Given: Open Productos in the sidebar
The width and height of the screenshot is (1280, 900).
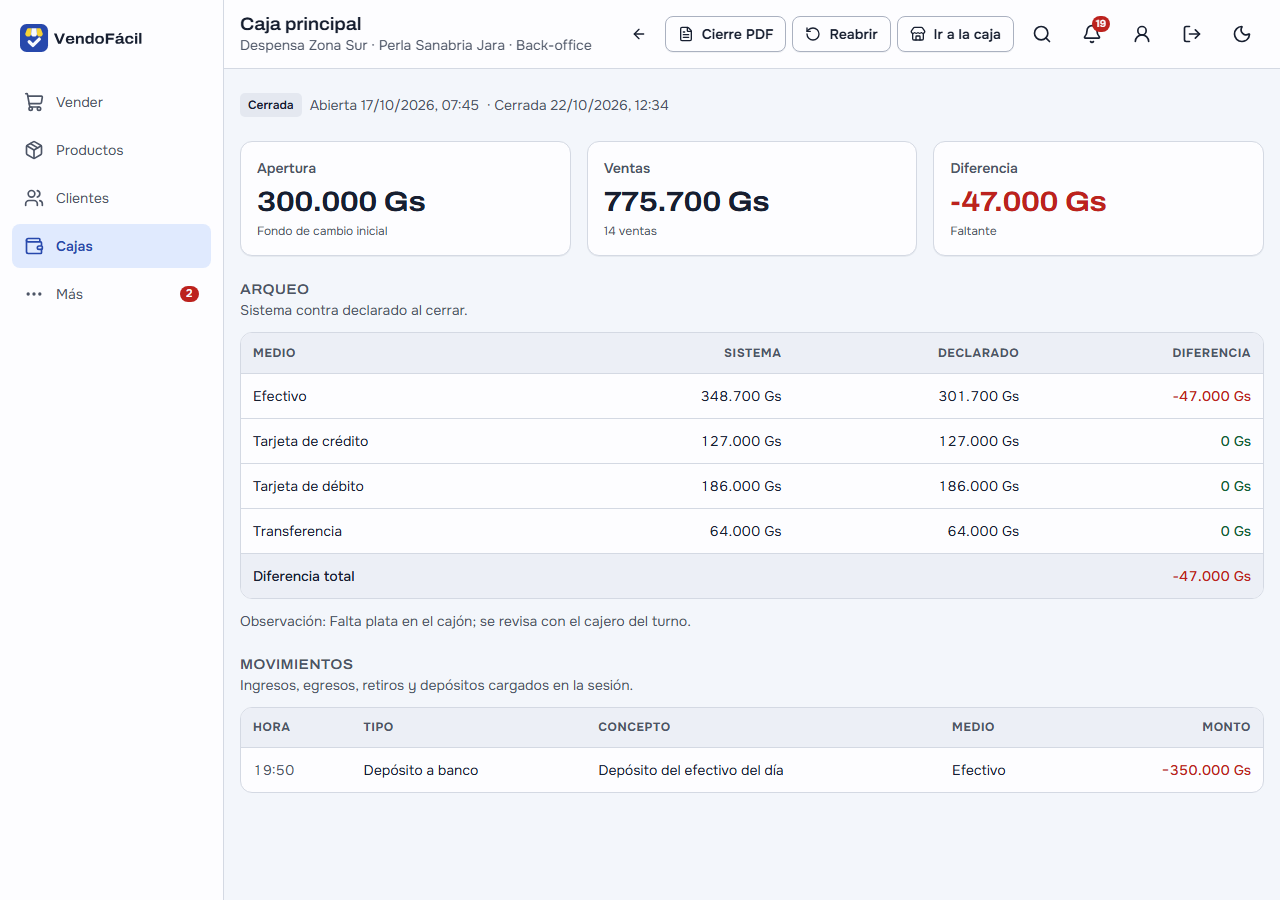Looking at the screenshot, I should [x=111, y=150].
